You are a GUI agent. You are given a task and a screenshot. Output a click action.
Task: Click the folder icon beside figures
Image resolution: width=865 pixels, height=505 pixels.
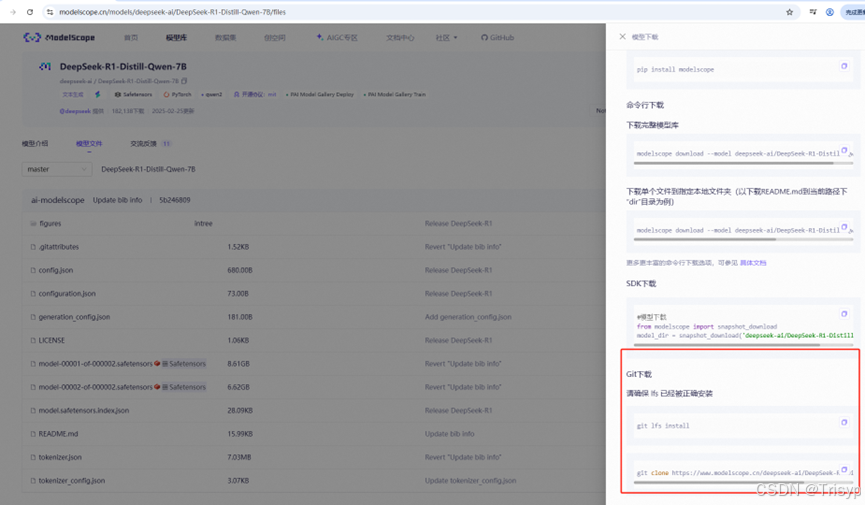pyautogui.click(x=33, y=224)
